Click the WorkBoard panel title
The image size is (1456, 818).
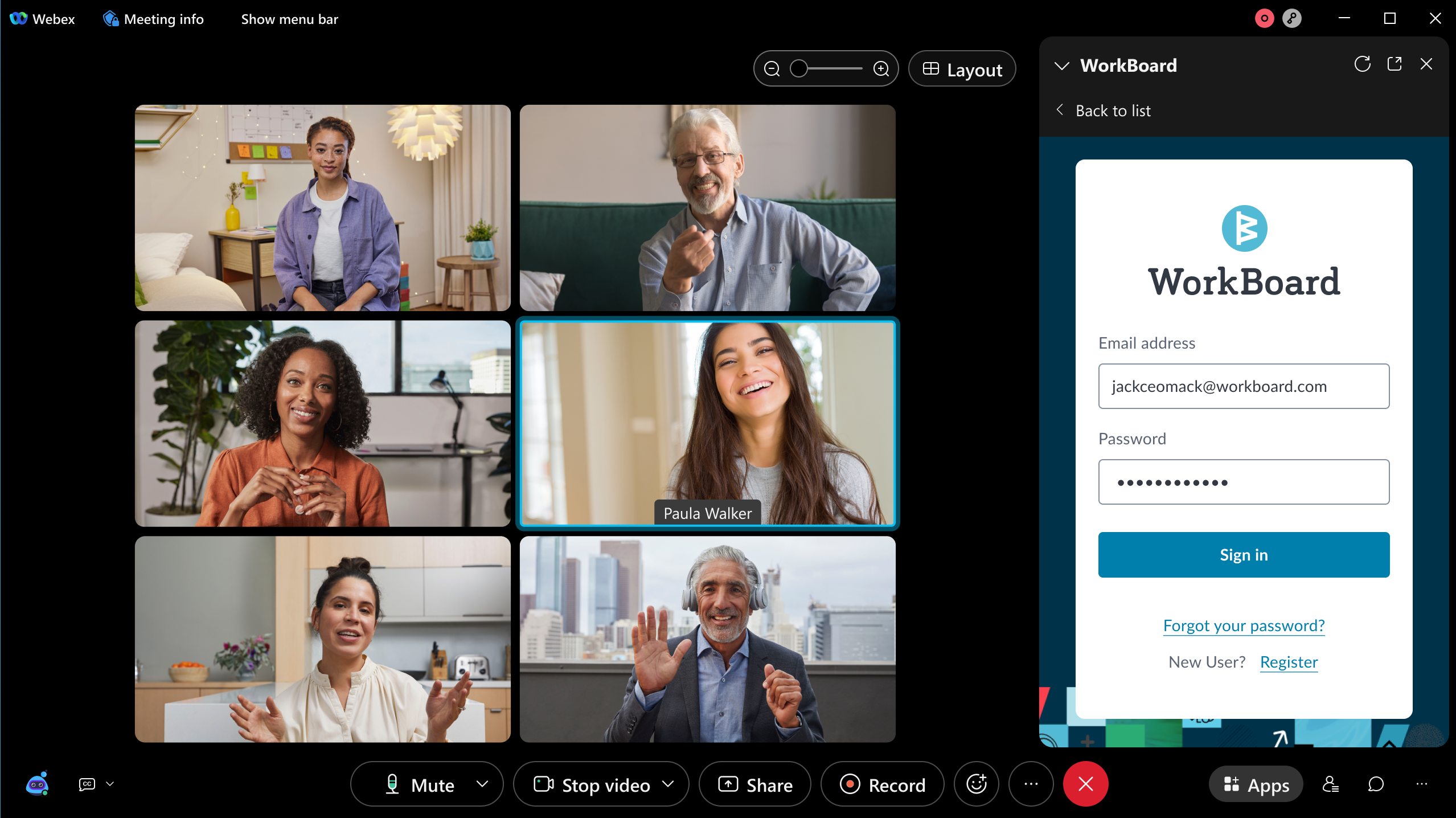click(1128, 66)
